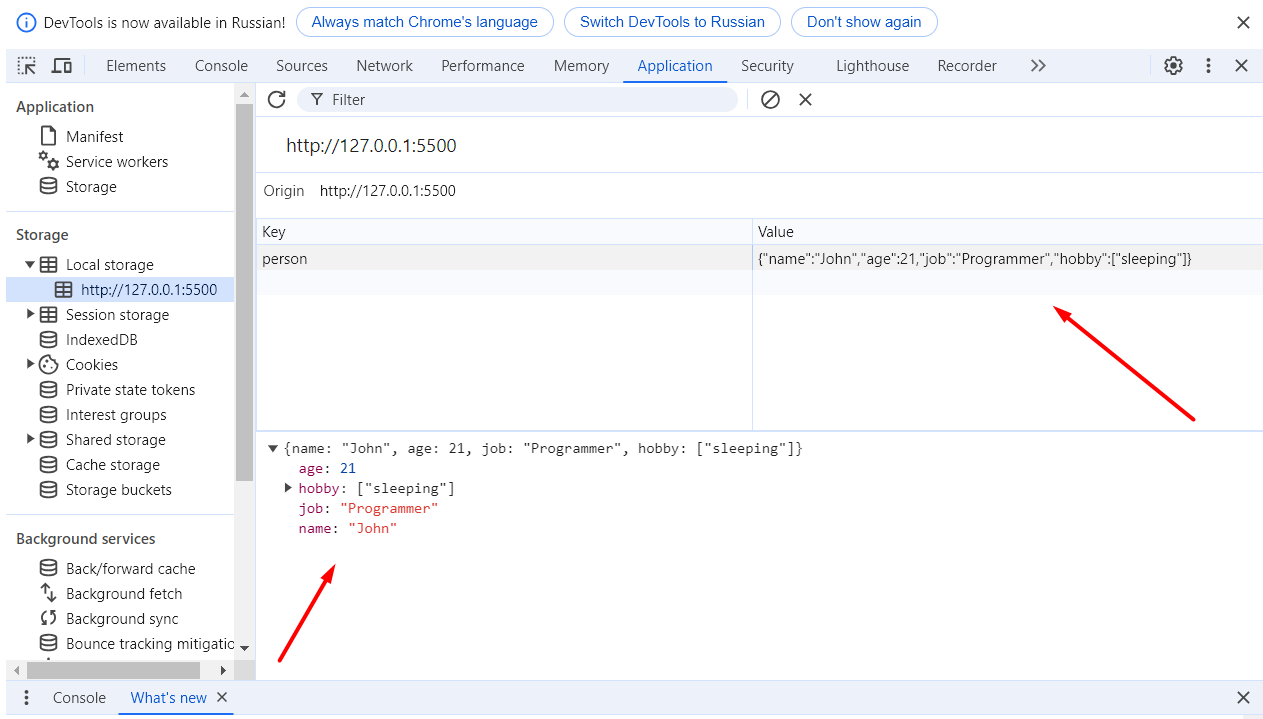
Task: Expand the Cookies tree node
Action: point(31,365)
